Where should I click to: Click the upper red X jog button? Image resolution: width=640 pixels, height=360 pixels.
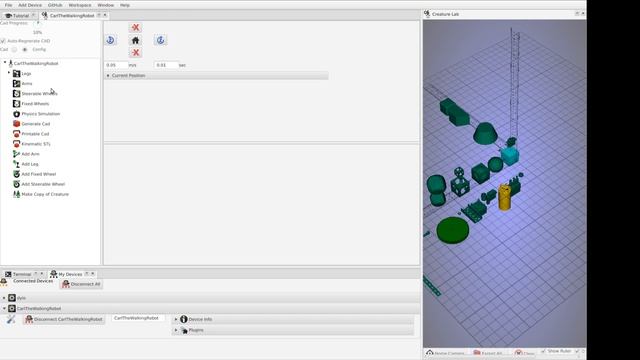click(x=136, y=27)
